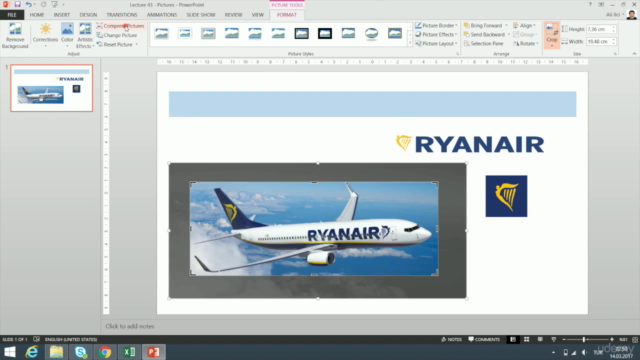The height and width of the screenshot is (360, 640).
Task: Click Reset Picture
Action: 115,44
